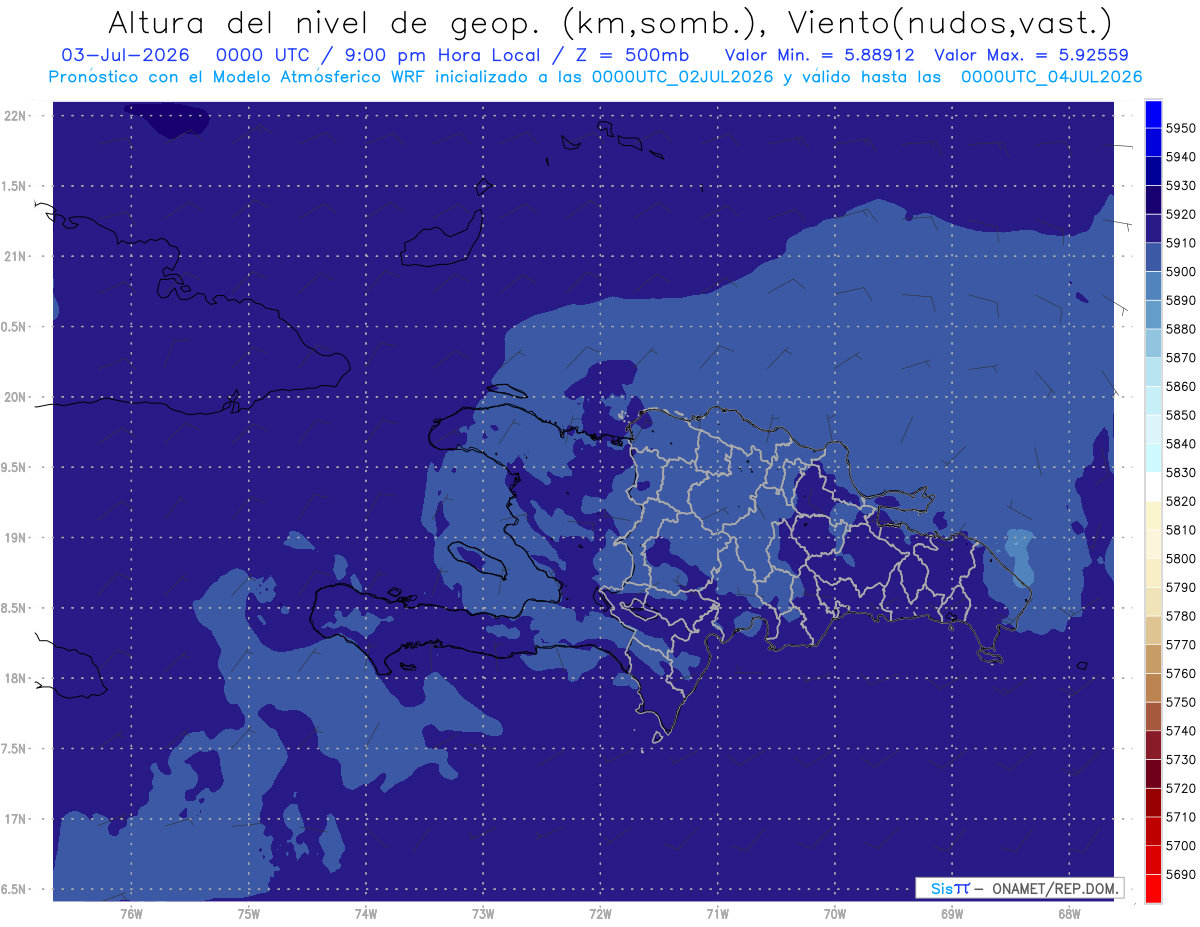Click the '6.5N' latitude label
Viewport: 1200px width, 927px height.
click(x=15, y=890)
